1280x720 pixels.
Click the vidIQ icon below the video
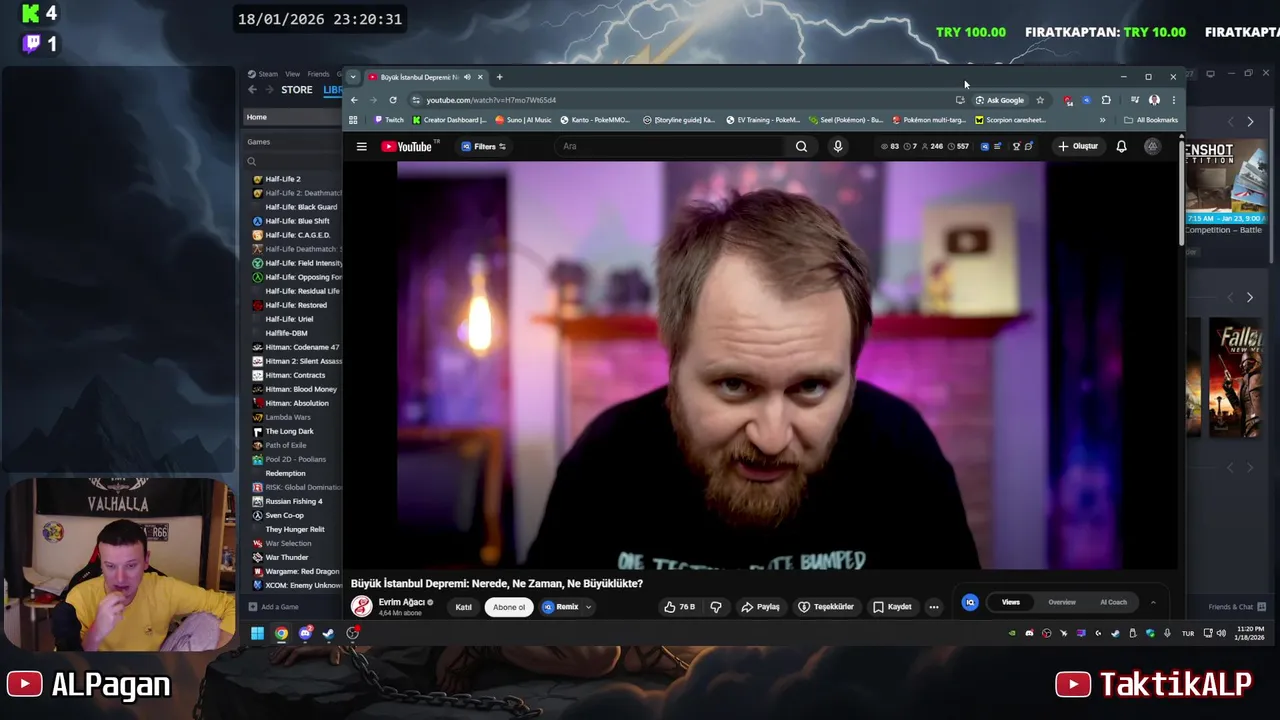point(969,602)
